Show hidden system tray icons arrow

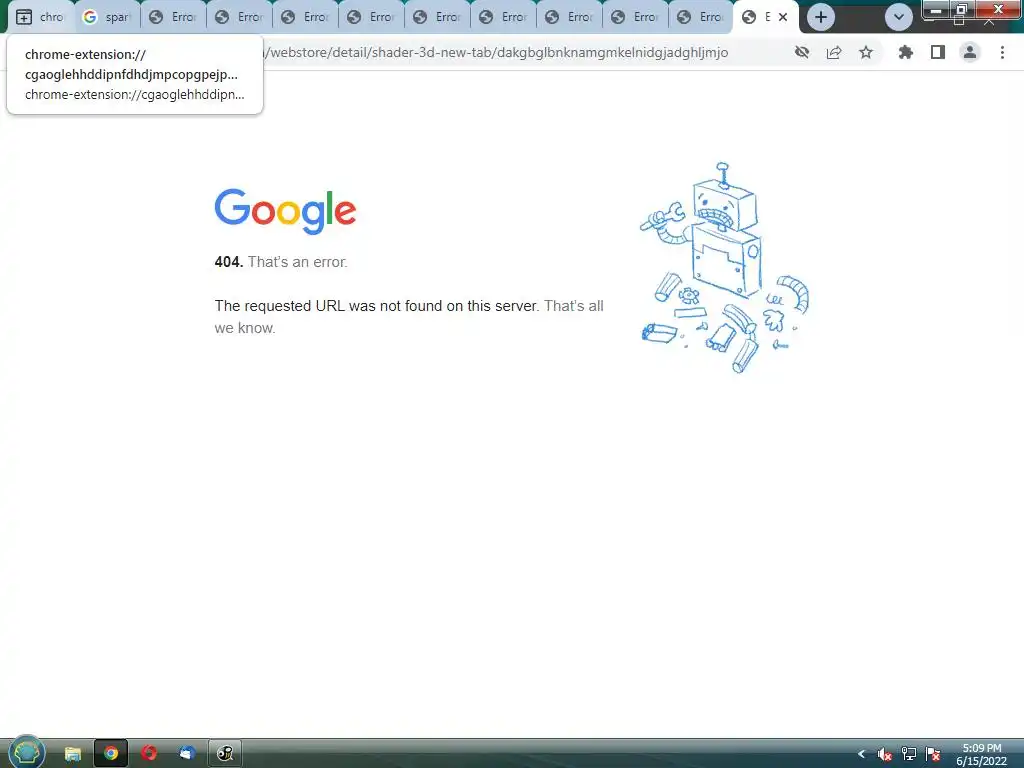click(x=861, y=754)
